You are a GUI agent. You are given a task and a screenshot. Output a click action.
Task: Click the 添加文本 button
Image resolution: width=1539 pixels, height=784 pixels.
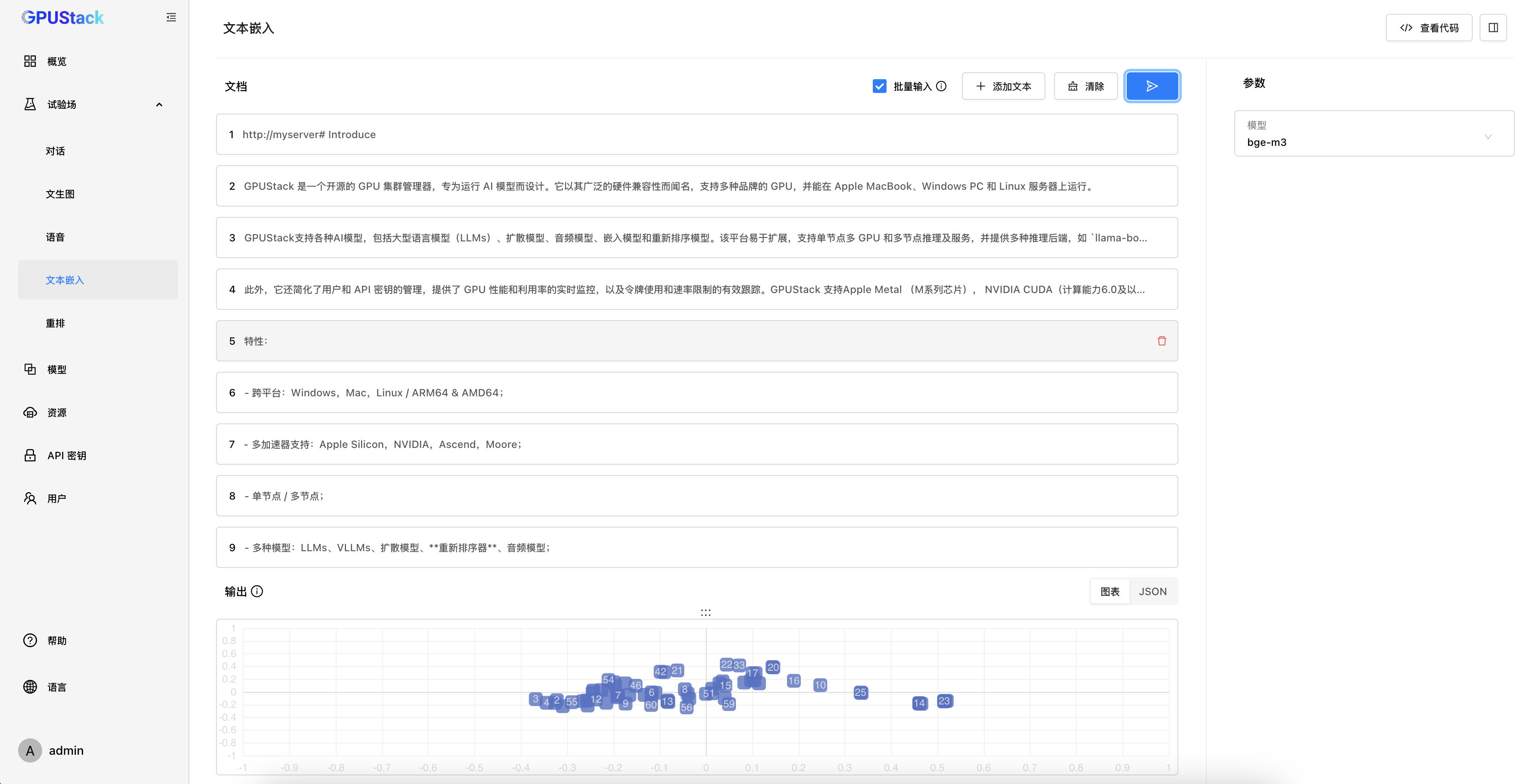(1003, 86)
